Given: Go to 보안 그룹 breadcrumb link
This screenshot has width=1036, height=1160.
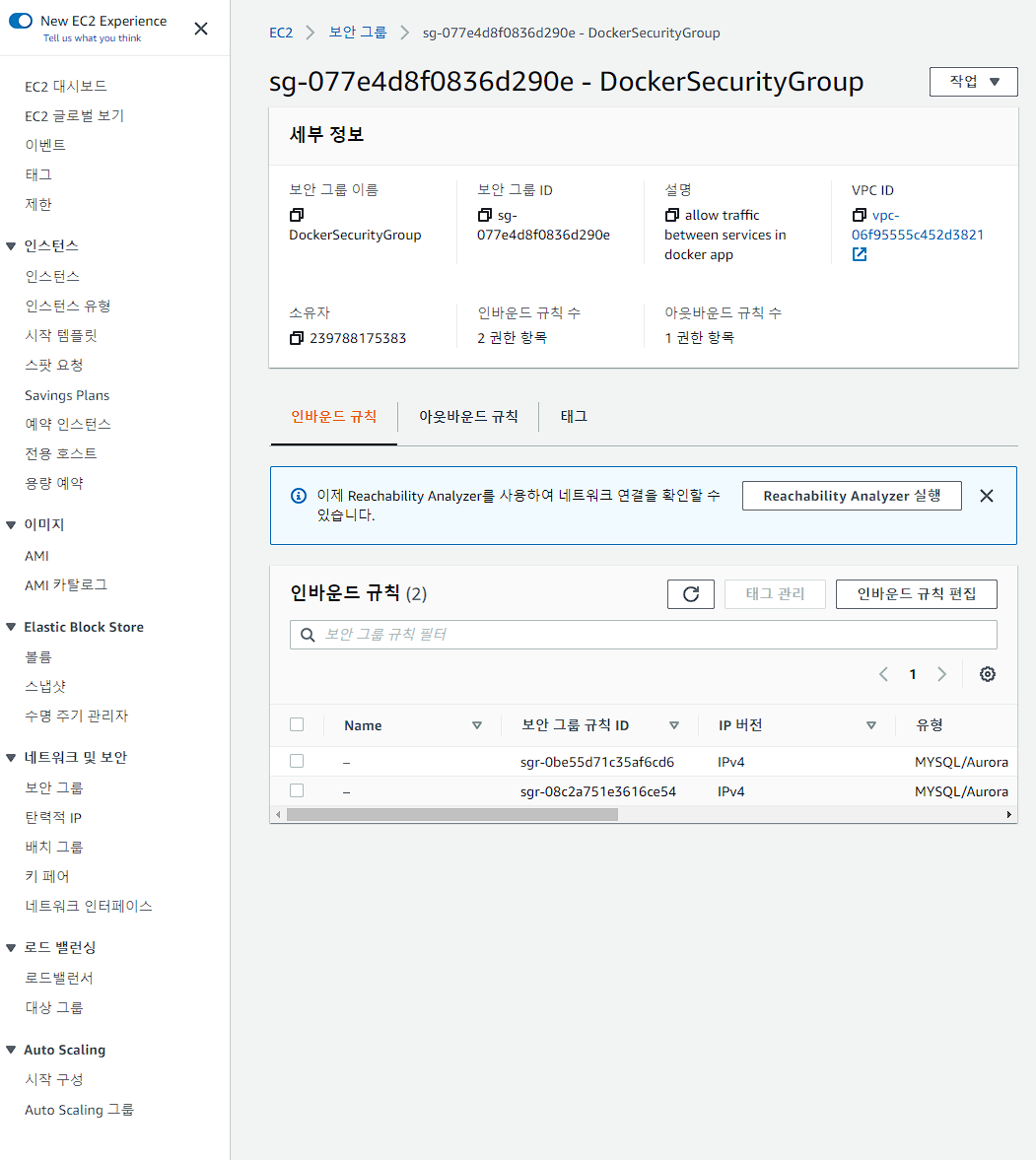Looking at the screenshot, I should coord(358,33).
